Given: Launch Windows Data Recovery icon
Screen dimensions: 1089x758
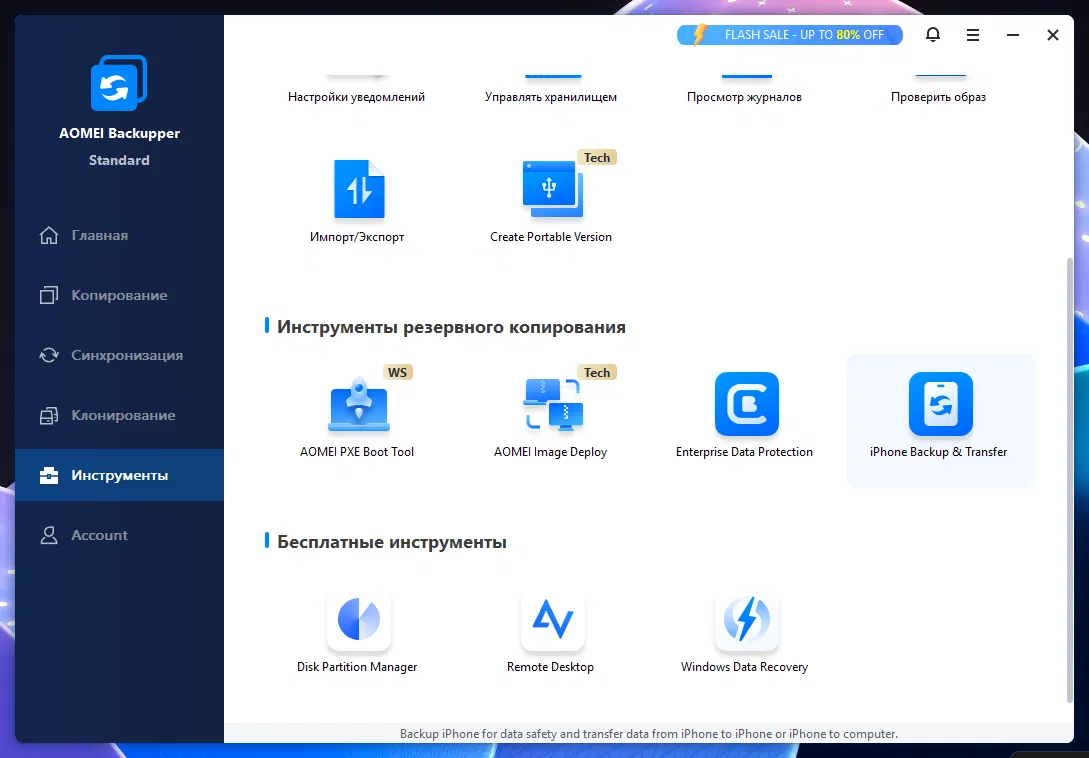Looking at the screenshot, I should point(747,619).
